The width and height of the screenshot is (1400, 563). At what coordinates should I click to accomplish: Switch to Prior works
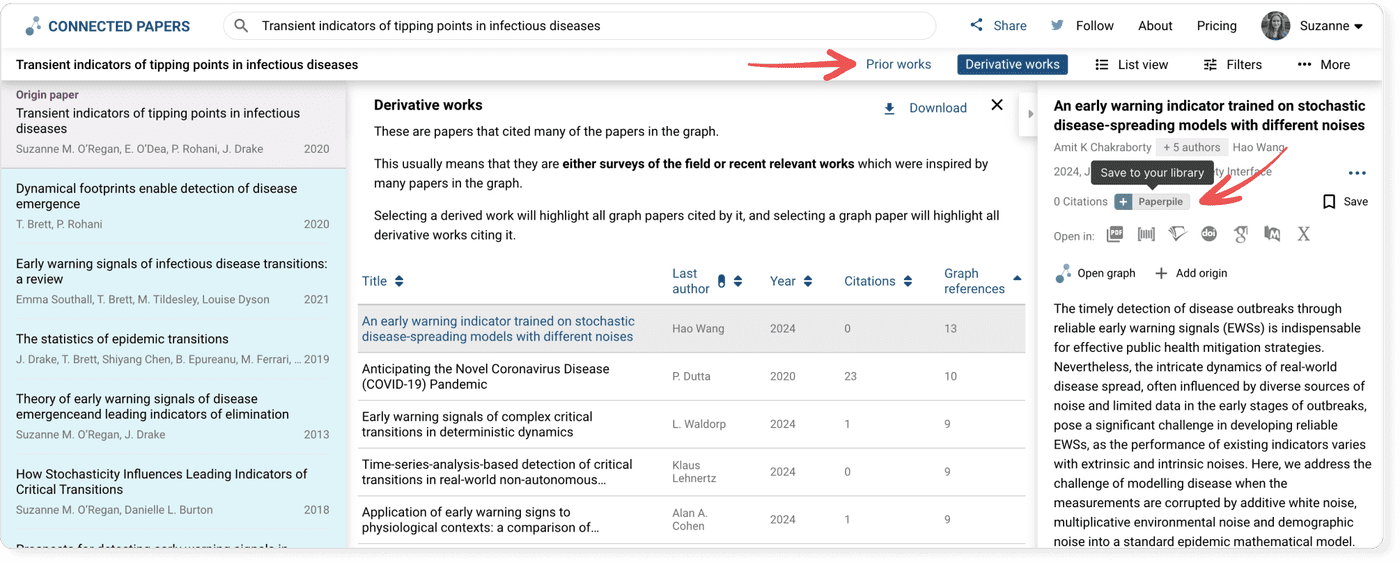pyautogui.click(x=898, y=65)
